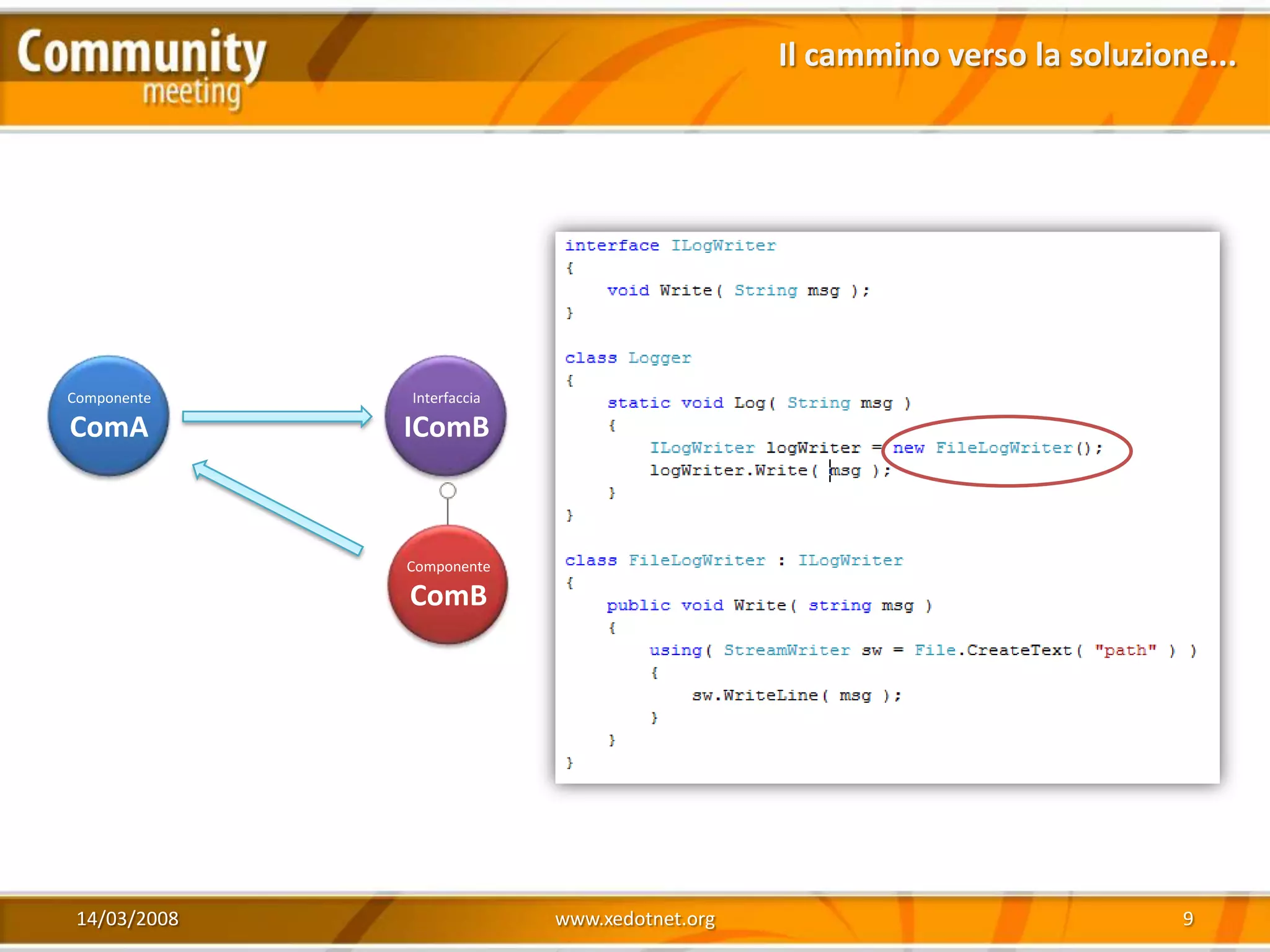The image size is (1270, 952).
Task: Click the 'logWriter.Write( msg )' code line
Action: [x=769, y=470]
